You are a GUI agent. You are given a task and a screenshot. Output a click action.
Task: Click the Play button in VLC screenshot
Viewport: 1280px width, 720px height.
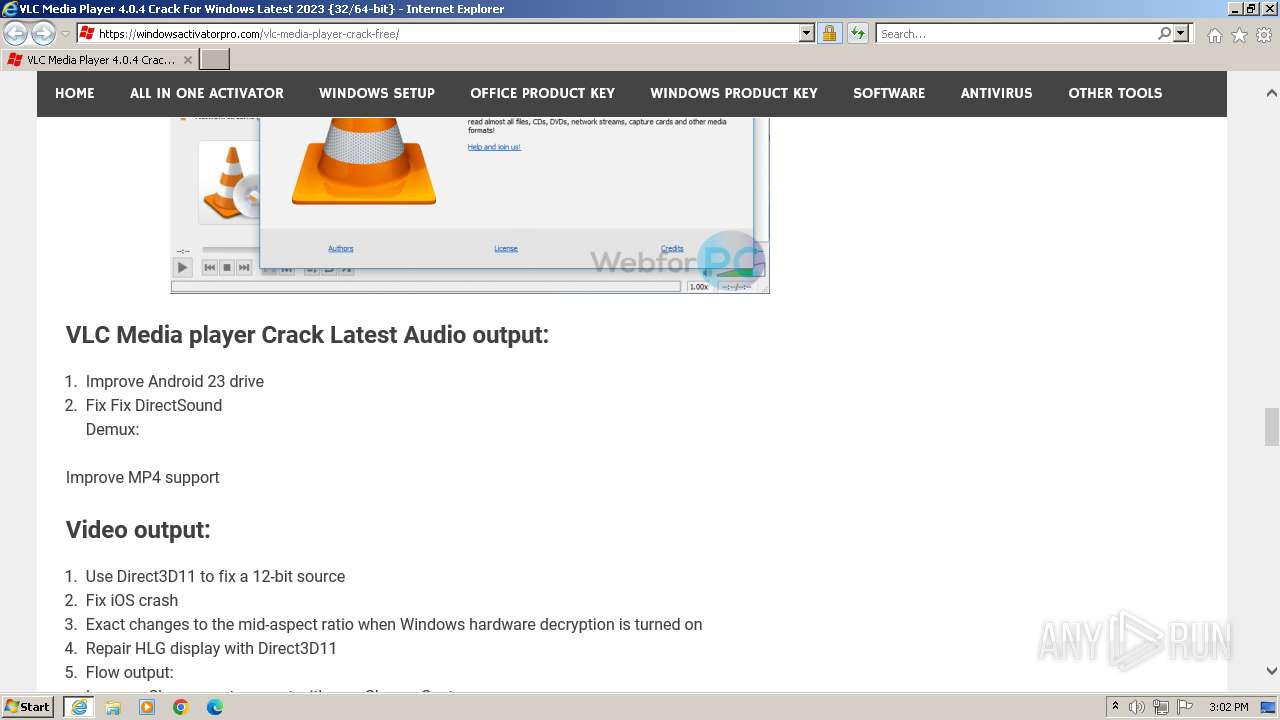(182, 267)
